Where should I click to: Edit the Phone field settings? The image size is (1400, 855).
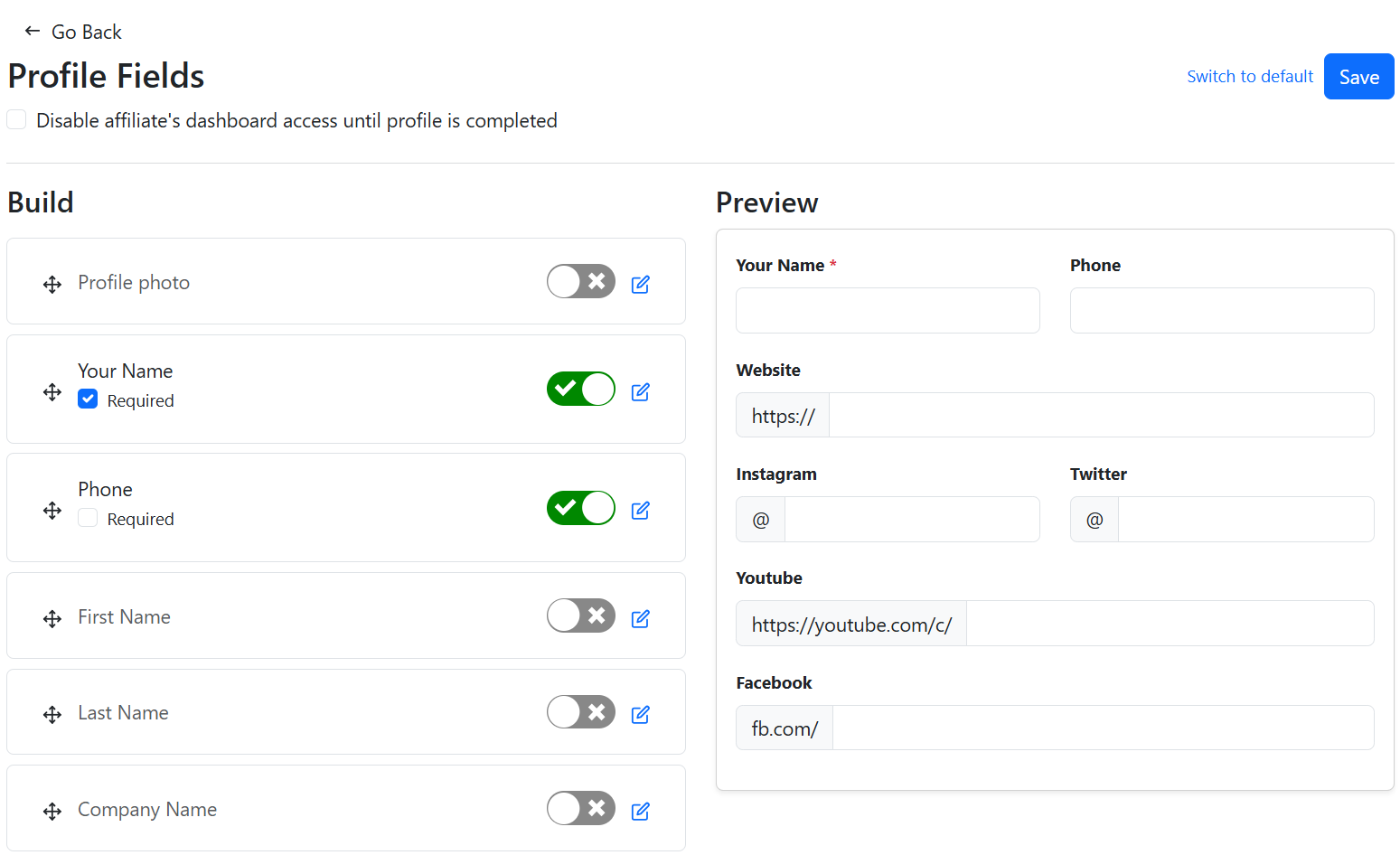tap(640, 510)
